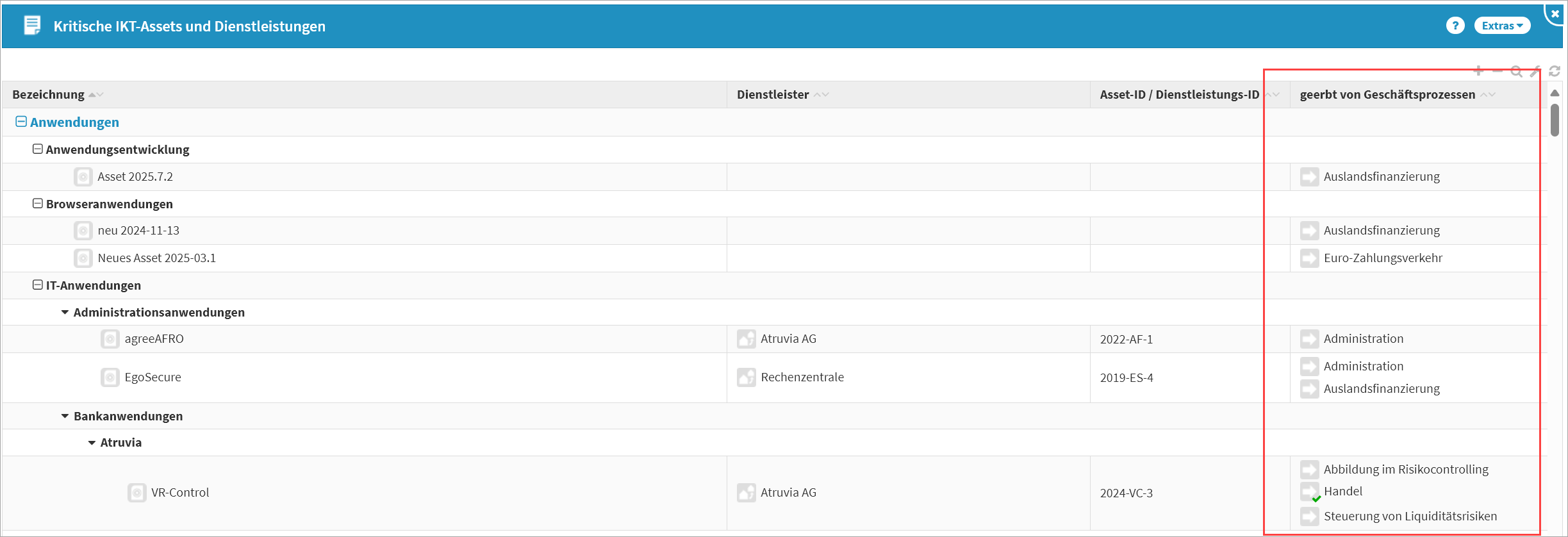
Task: Click the Rechenzentrale provider name
Action: click(x=802, y=377)
